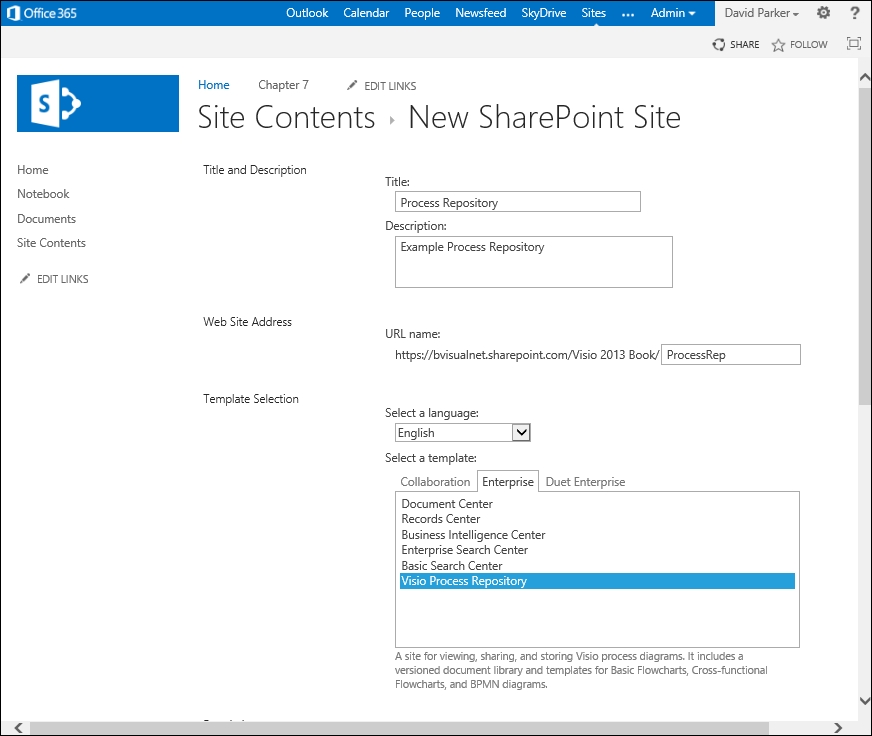The image size is (872, 736).
Task: Switch to the Collaboration template tab
Action: [x=435, y=482]
